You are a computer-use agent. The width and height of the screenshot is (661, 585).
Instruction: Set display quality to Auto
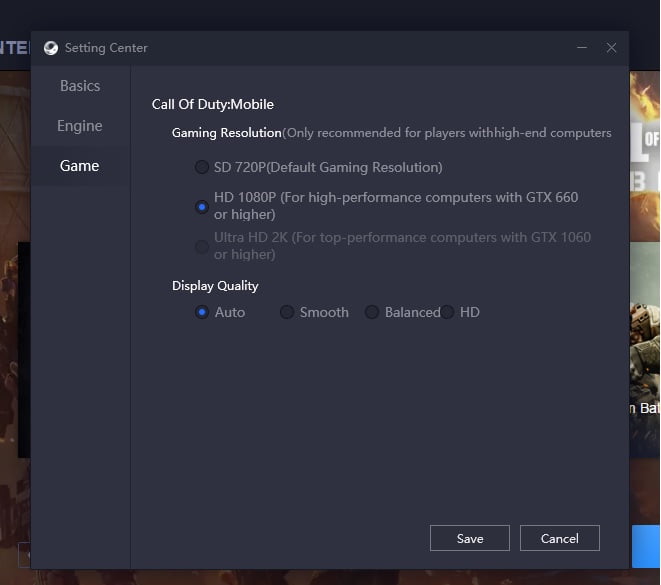[x=202, y=312]
